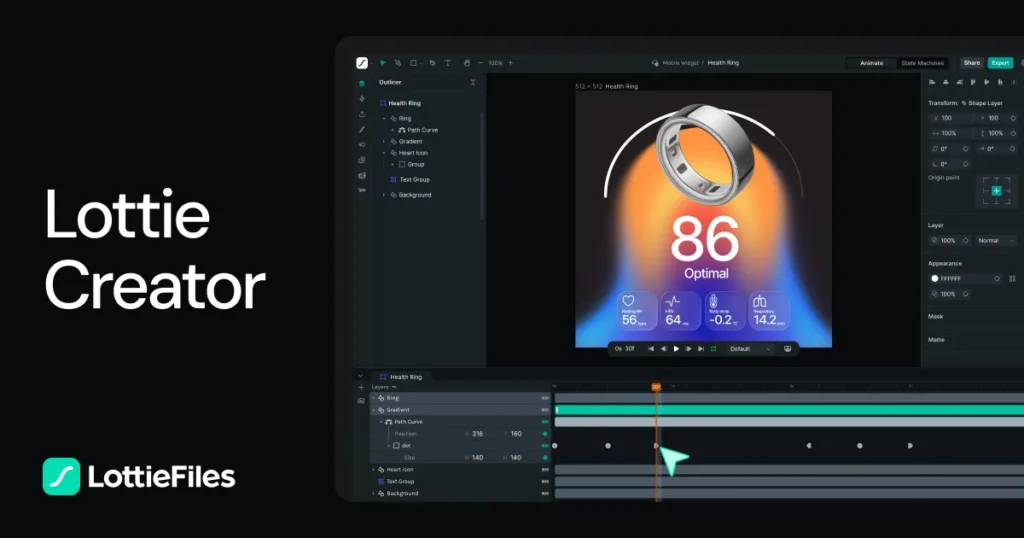This screenshot has width=1024, height=538.
Task: Click align left icon in properties panel
Action: (932, 82)
